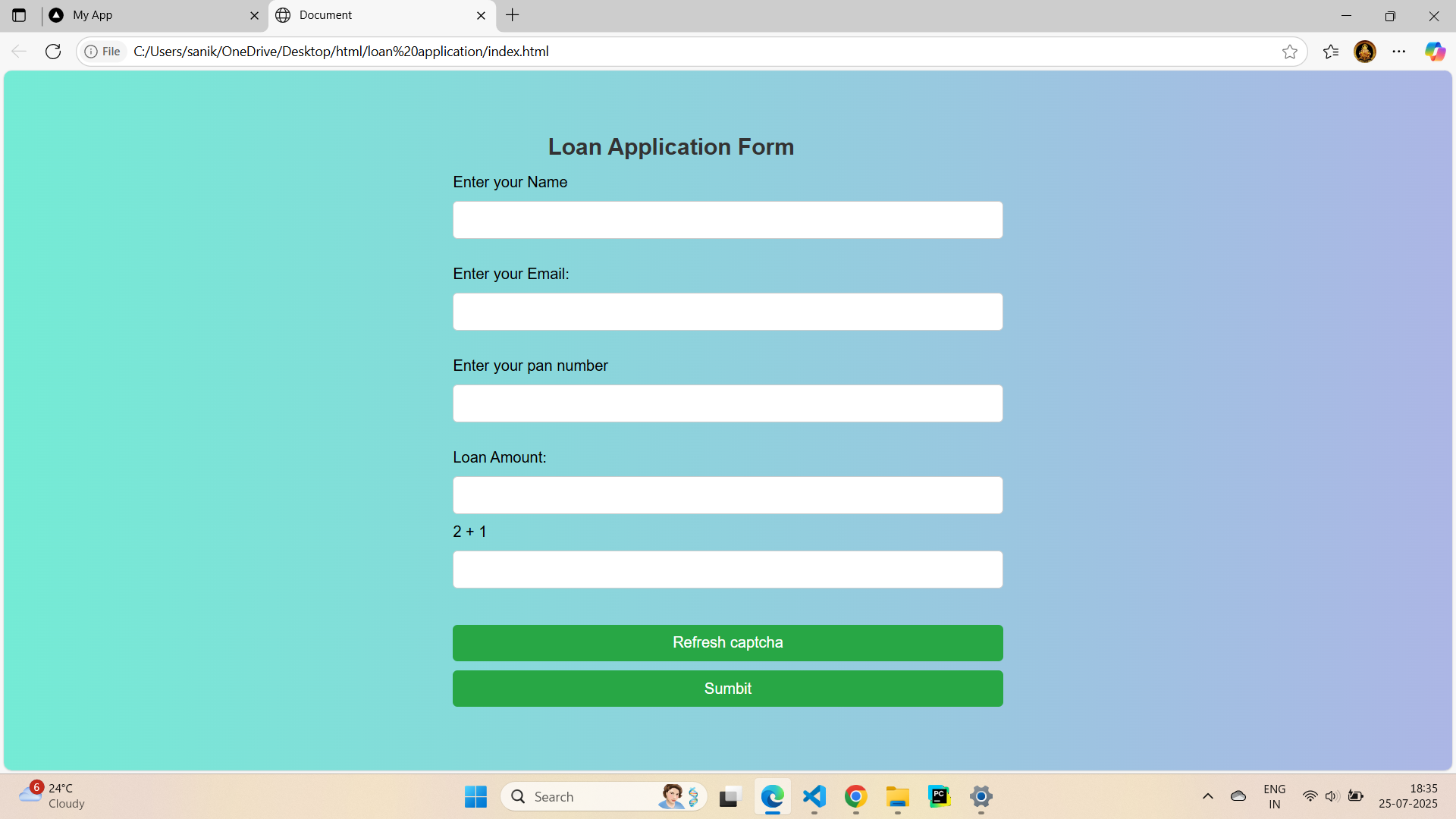Screen dimensions: 1456x819
Task: Open File Explorer from taskbar
Action: pos(897,797)
